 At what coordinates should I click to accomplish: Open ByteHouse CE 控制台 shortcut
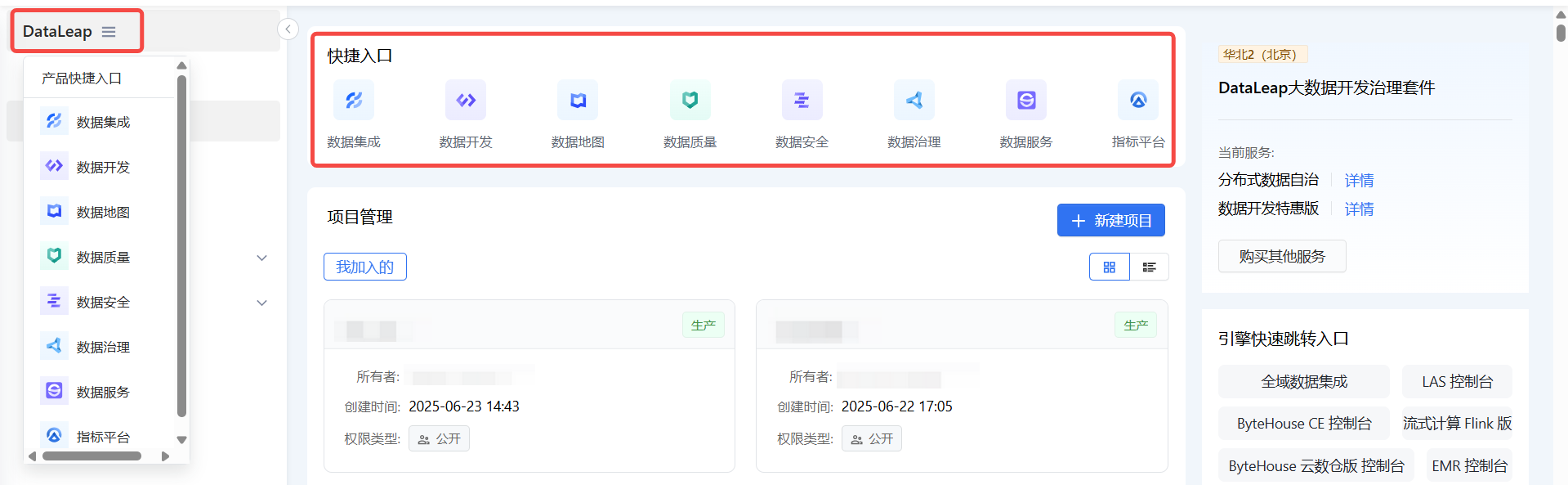point(1304,423)
